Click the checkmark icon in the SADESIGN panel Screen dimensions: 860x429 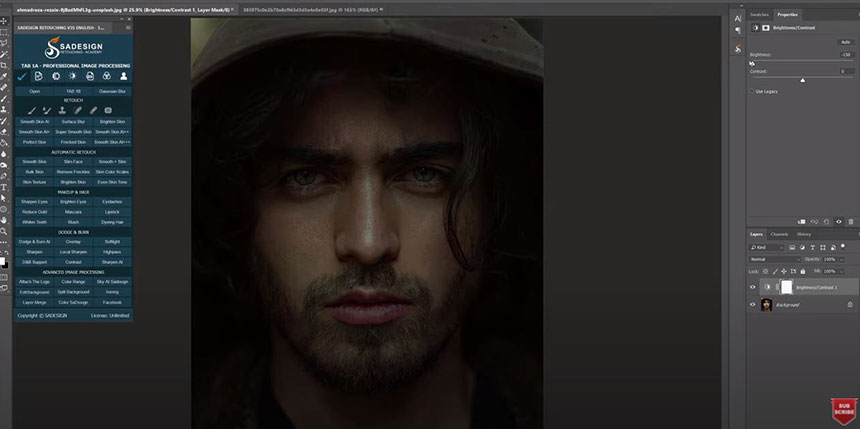coord(22,75)
